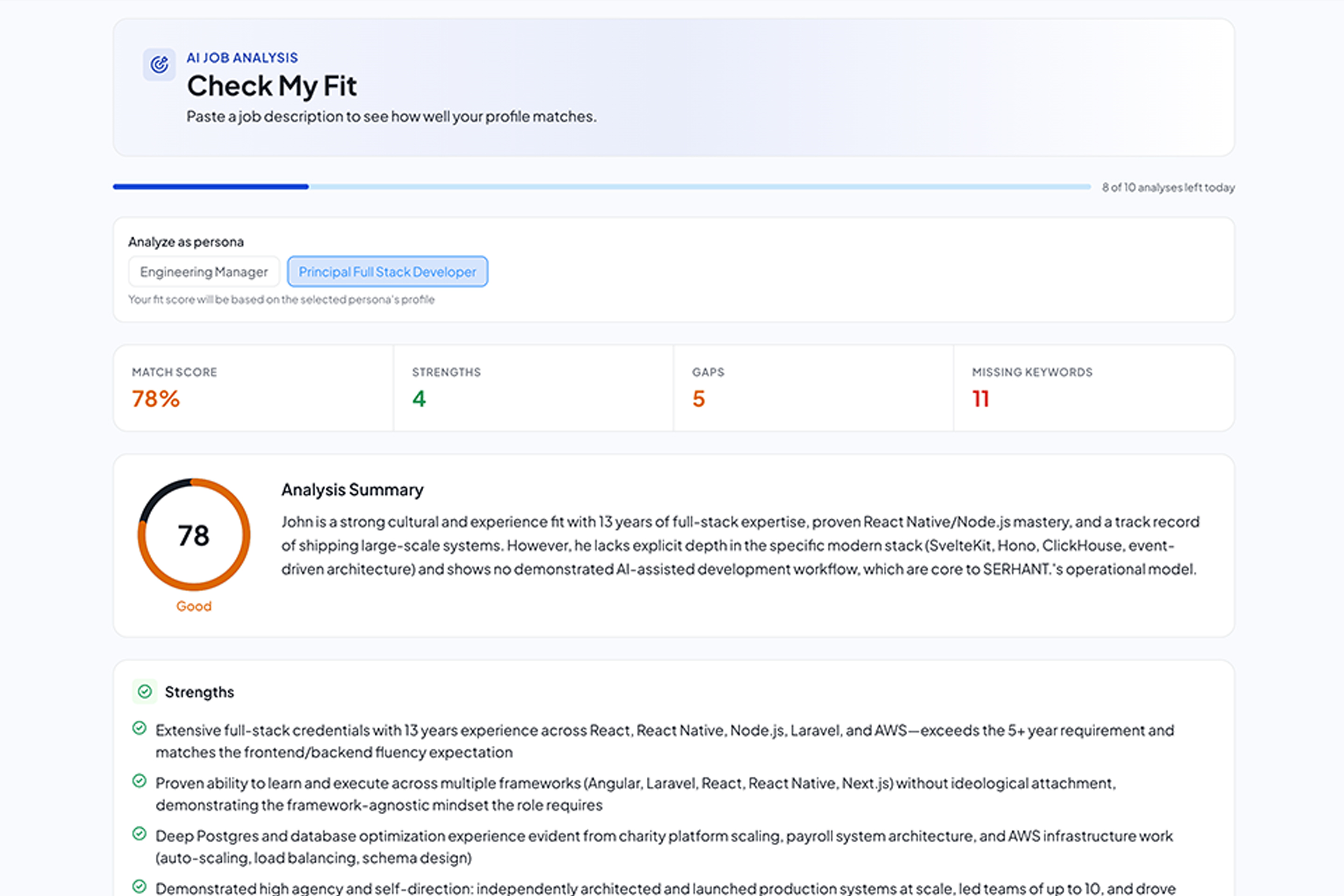This screenshot has width=1344, height=896.
Task: Click check icon beside Demonstrated high agency
Action: [139, 886]
